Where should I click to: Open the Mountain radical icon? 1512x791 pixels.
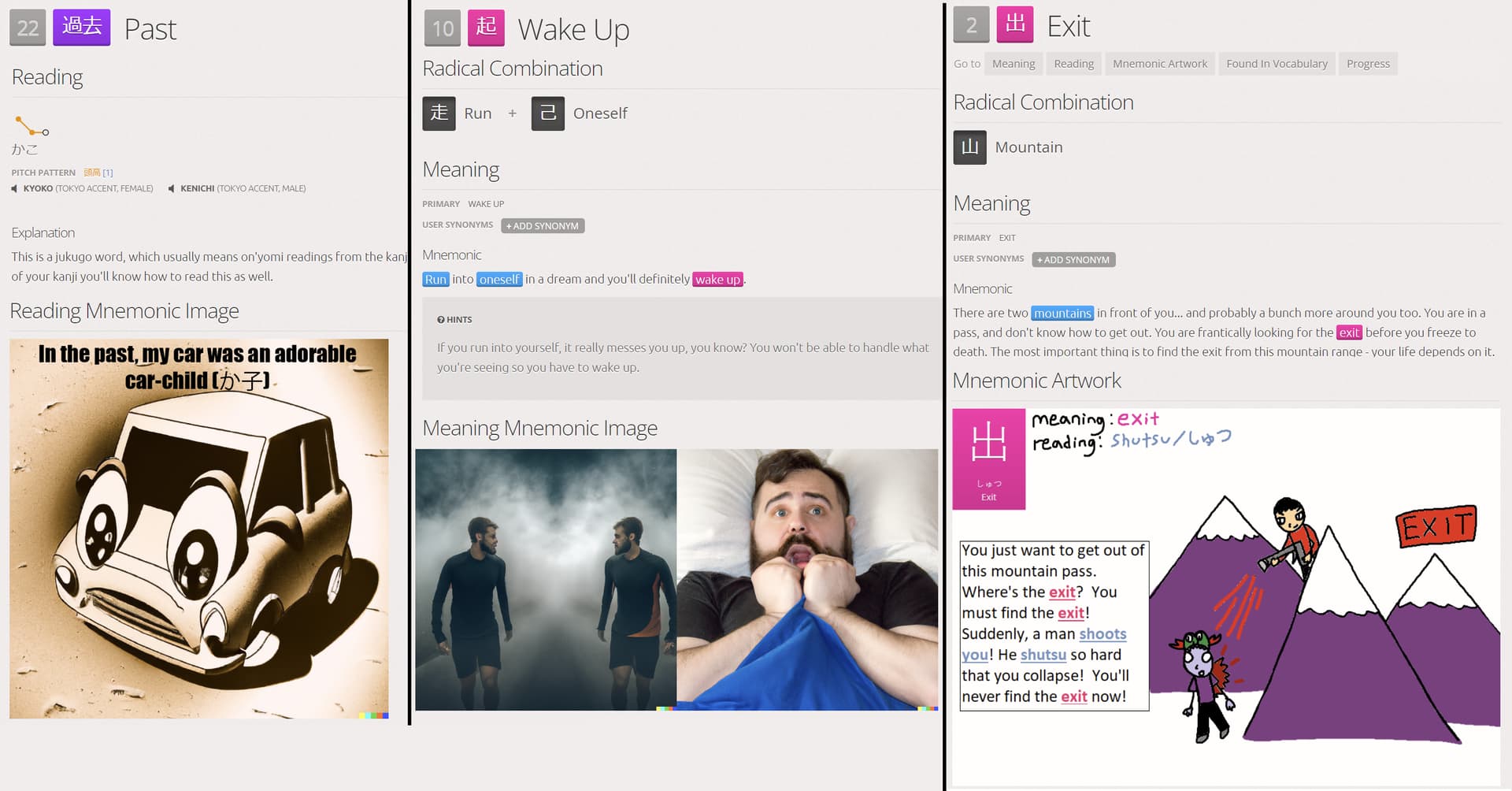pos(970,147)
